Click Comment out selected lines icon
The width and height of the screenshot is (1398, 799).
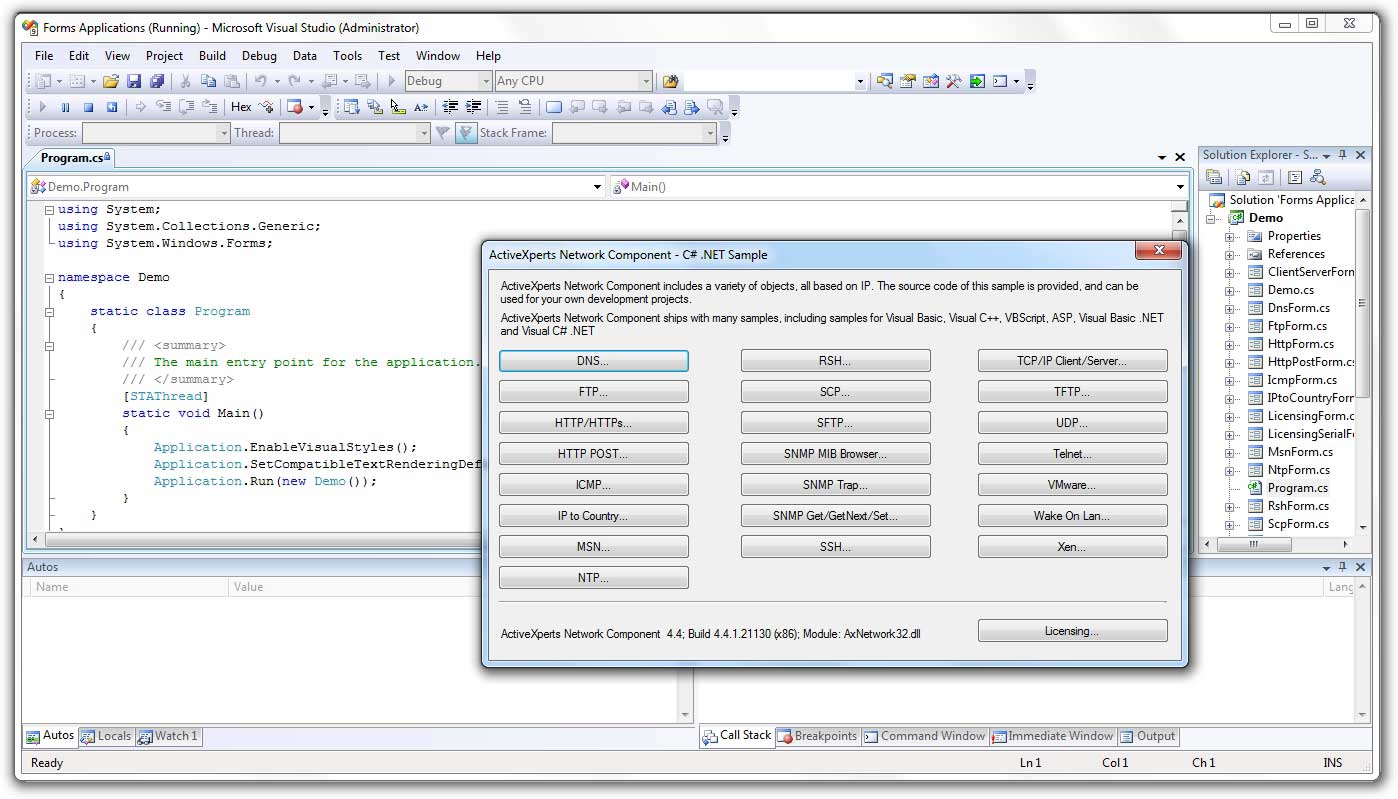(501, 107)
